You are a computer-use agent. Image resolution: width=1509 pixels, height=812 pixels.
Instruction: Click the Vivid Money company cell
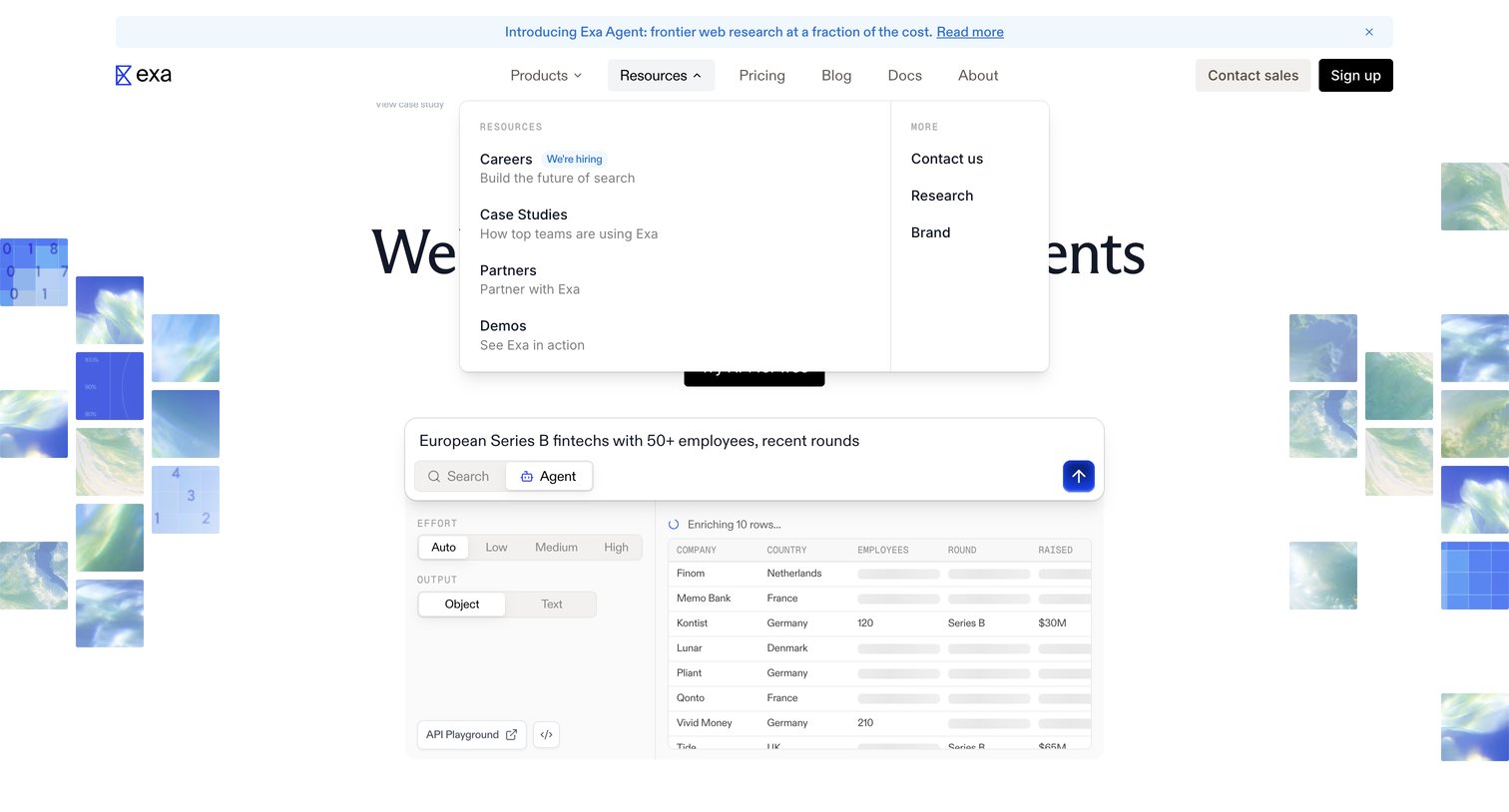(705, 723)
